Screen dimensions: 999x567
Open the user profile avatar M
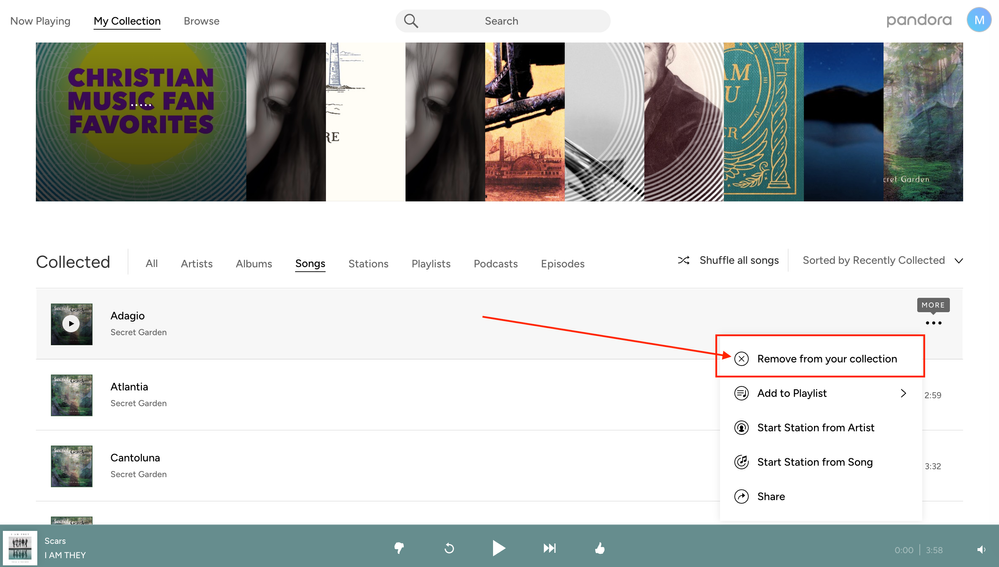[x=979, y=20]
